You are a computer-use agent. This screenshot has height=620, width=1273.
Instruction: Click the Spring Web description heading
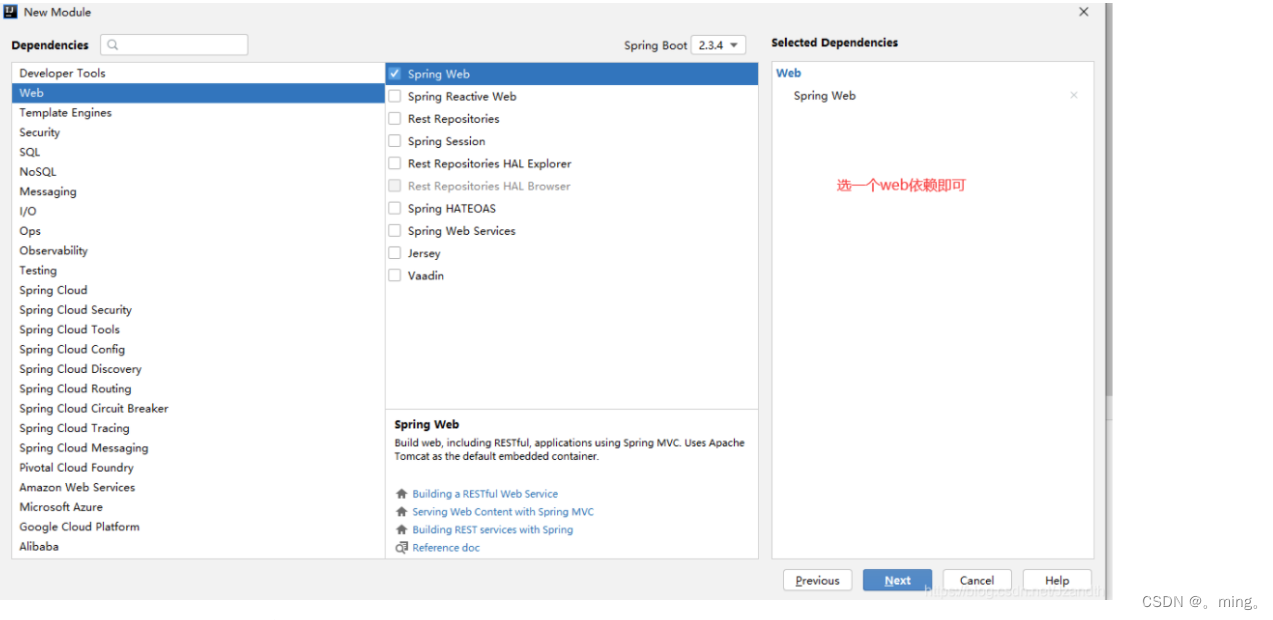[x=427, y=425]
